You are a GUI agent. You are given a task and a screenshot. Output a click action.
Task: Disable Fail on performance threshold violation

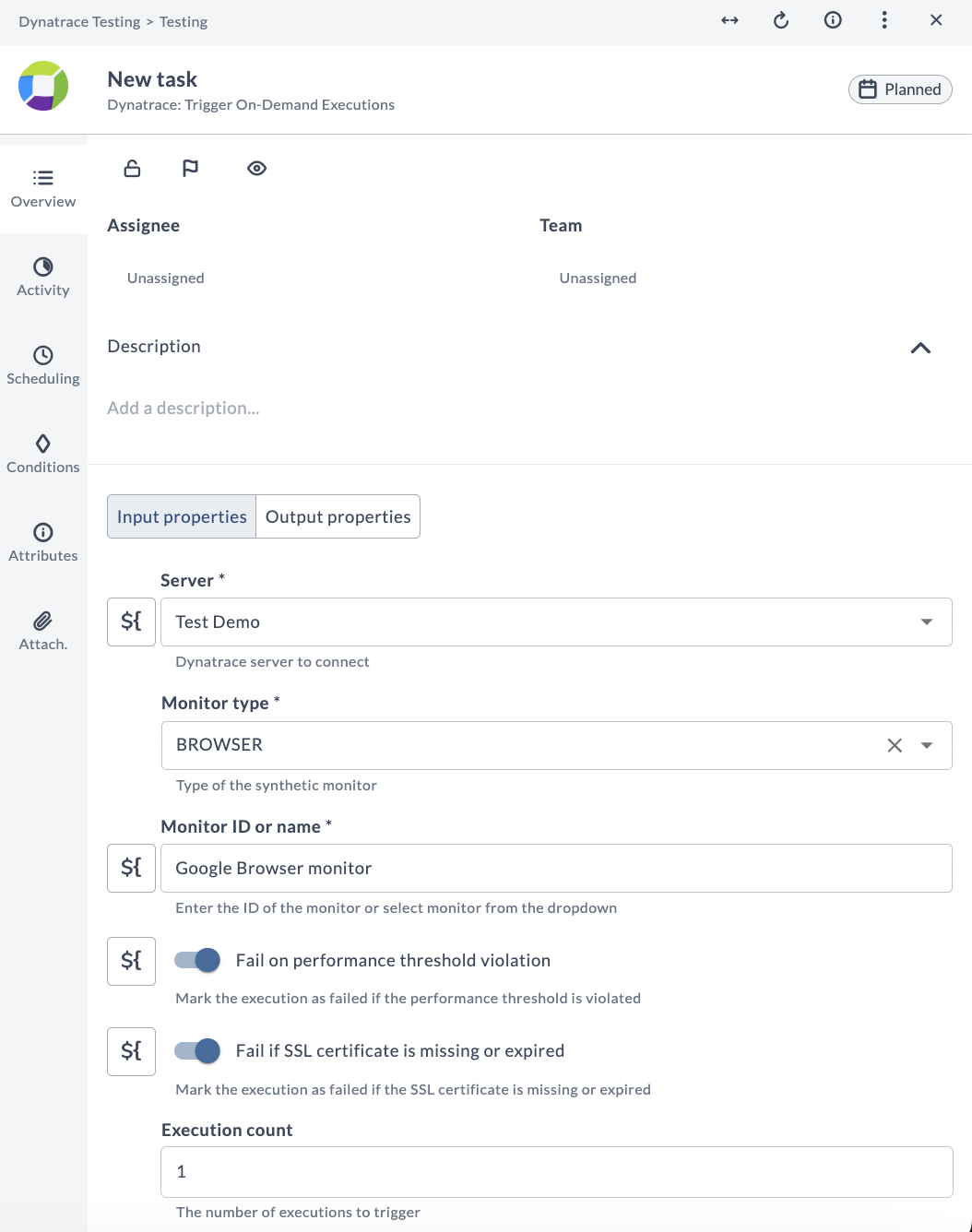pyautogui.click(x=197, y=960)
